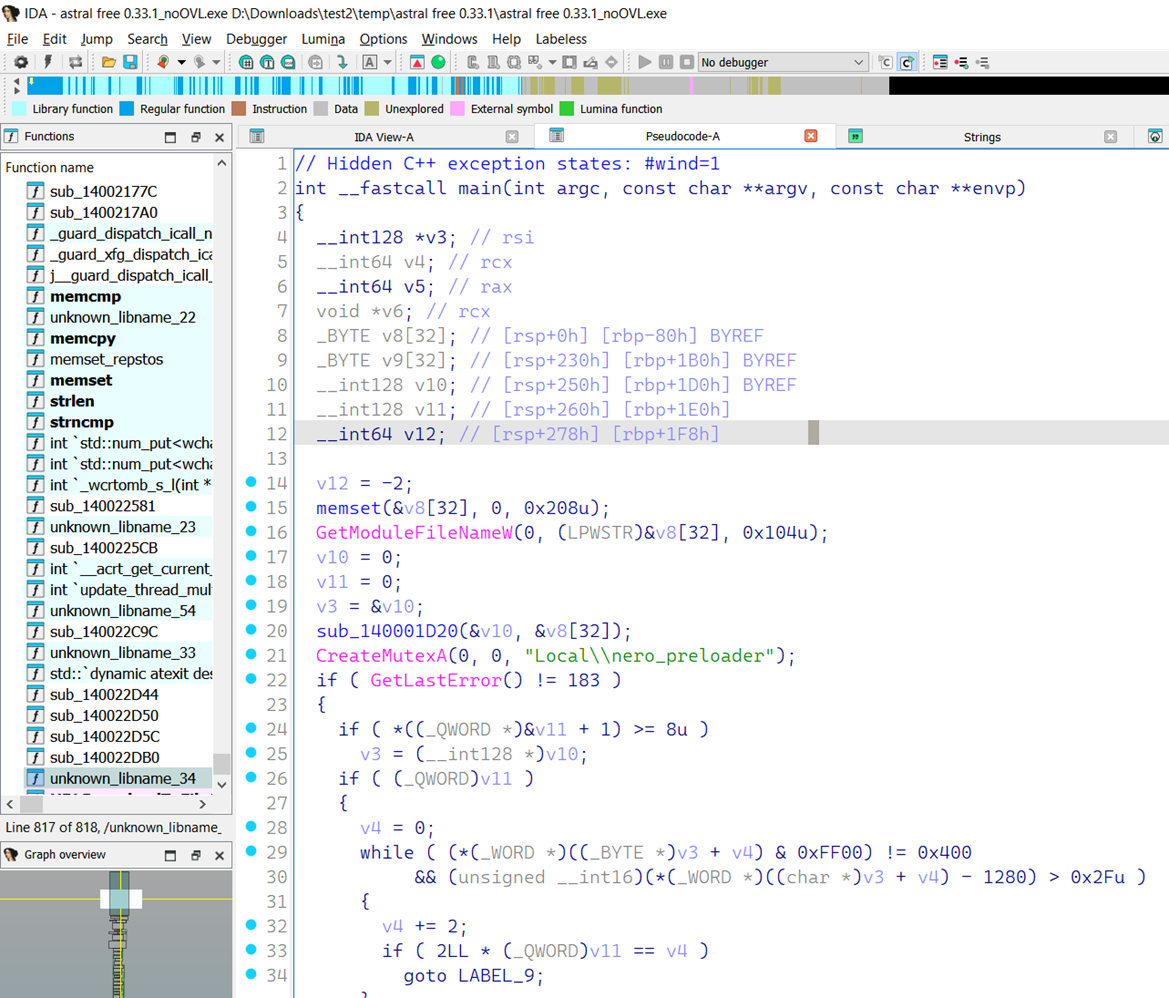This screenshot has height=998, width=1169.
Task: Click the breakpoint list icon in toolbar
Action: [940, 62]
